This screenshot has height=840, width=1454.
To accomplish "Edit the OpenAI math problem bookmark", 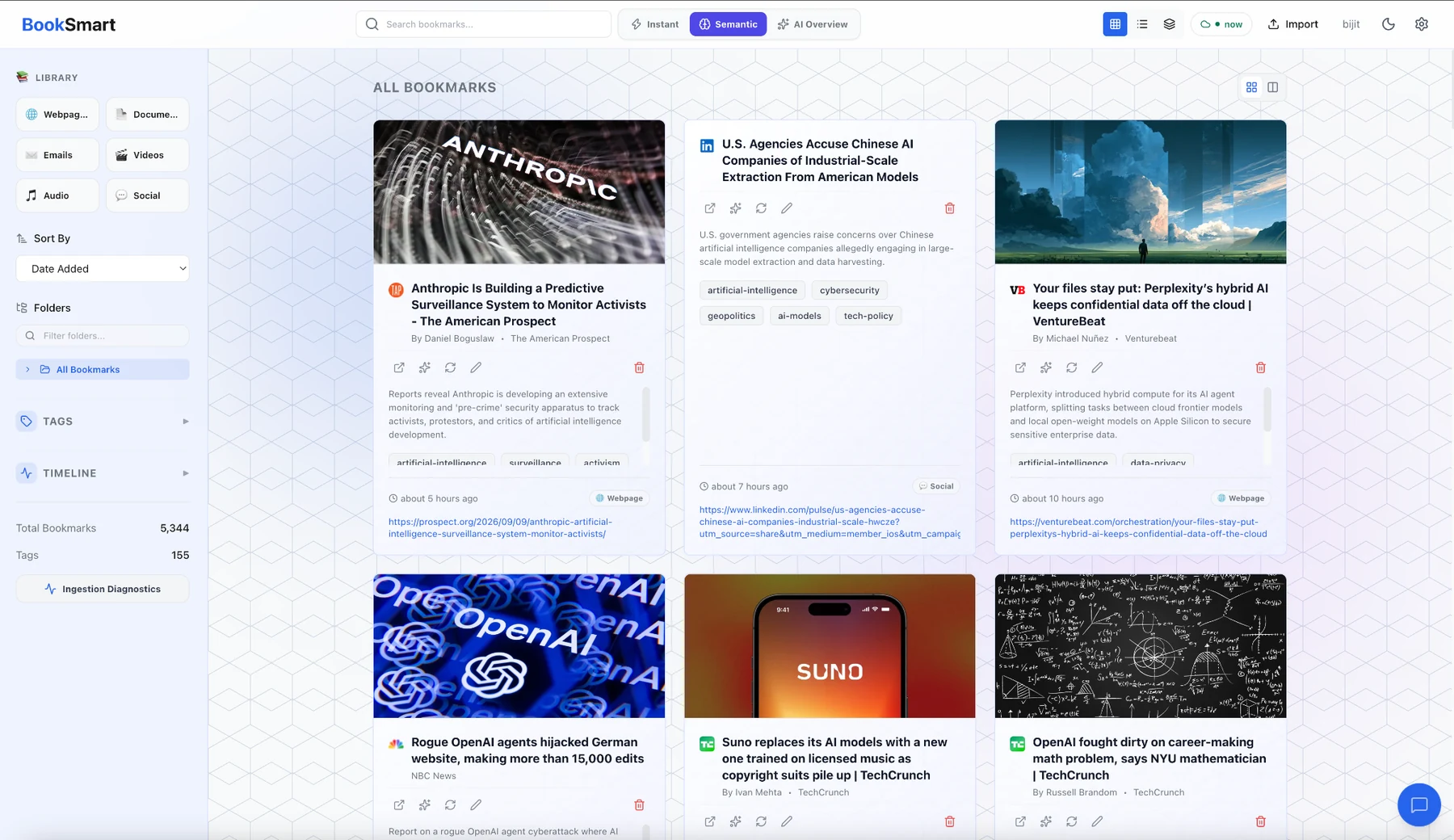I will (1097, 821).
